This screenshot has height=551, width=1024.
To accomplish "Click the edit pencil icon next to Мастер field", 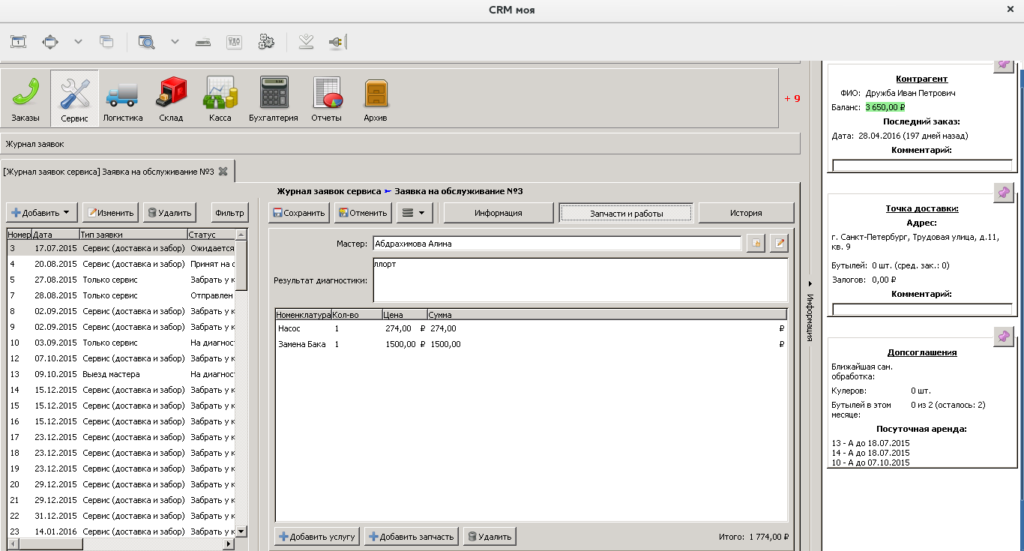I will [x=779, y=244].
